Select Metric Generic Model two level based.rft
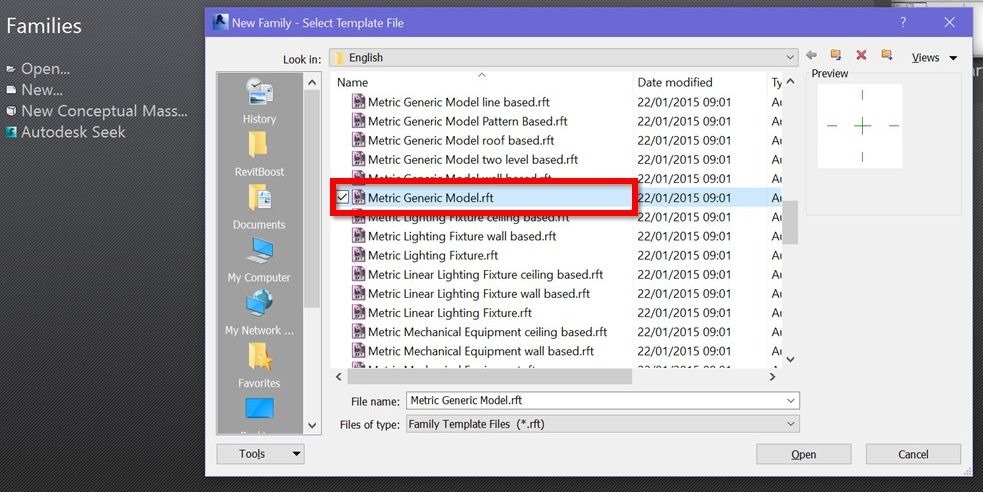Screen dimensions: 983x492 (473, 159)
